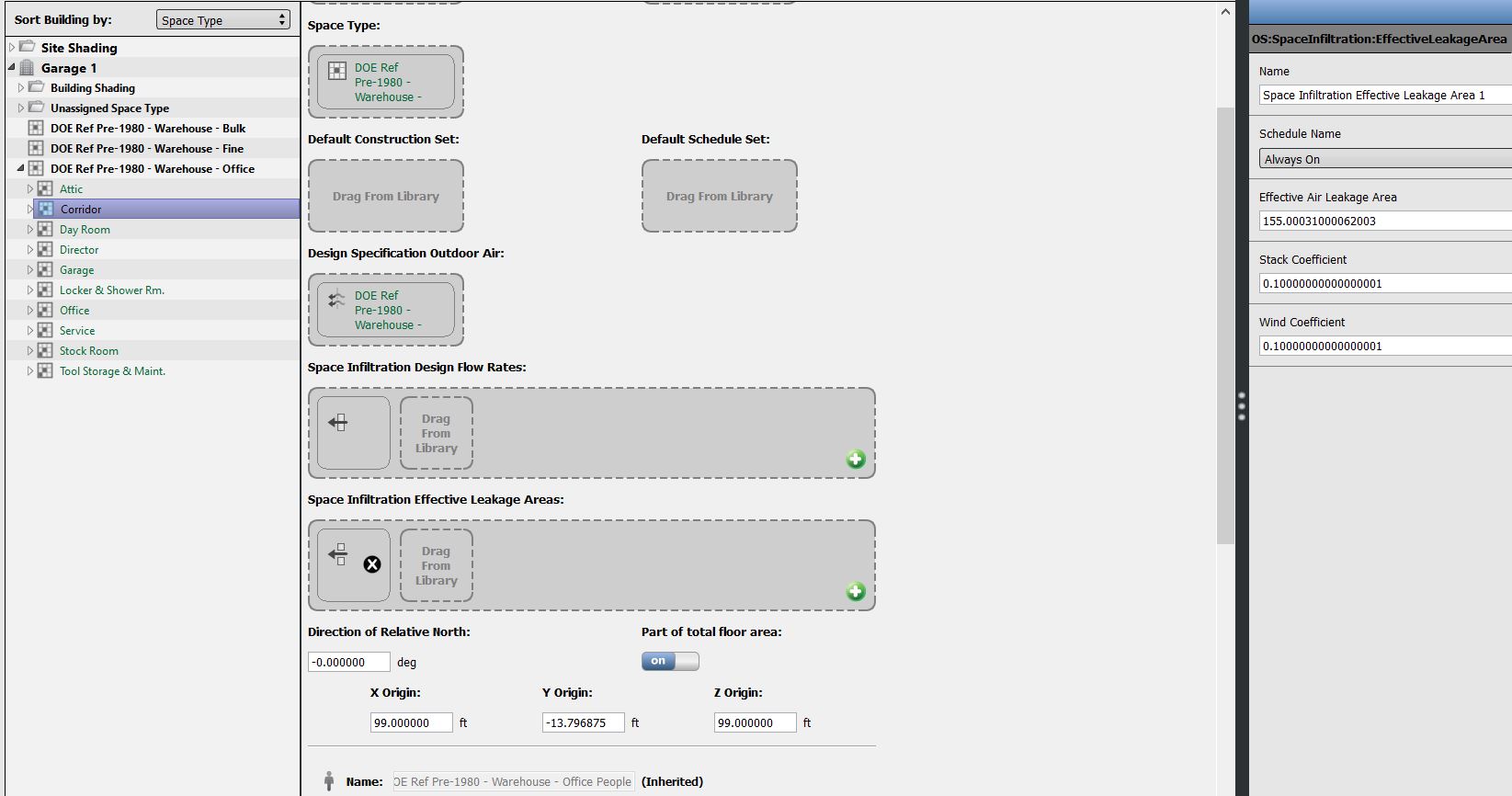Expand the Director space
Viewport: 1512px width, 796px height.
pyautogui.click(x=30, y=249)
